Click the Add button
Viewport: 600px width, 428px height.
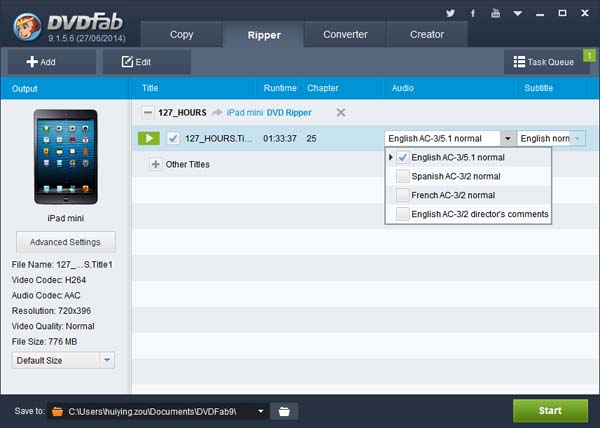pyautogui.click(x=52, y=62)
